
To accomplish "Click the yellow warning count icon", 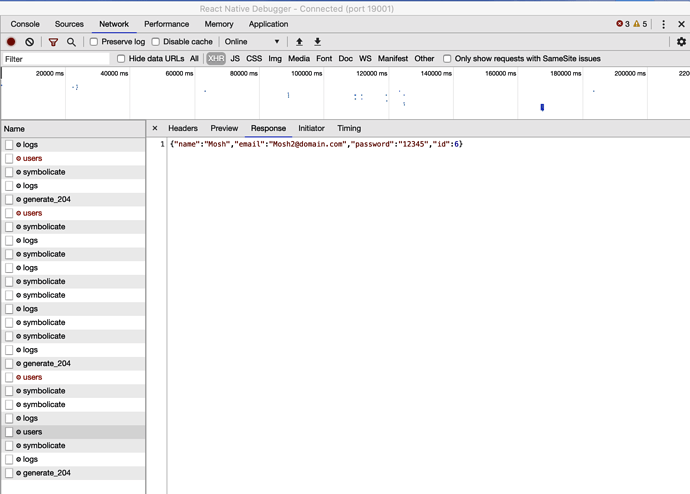I will [636, 24].
